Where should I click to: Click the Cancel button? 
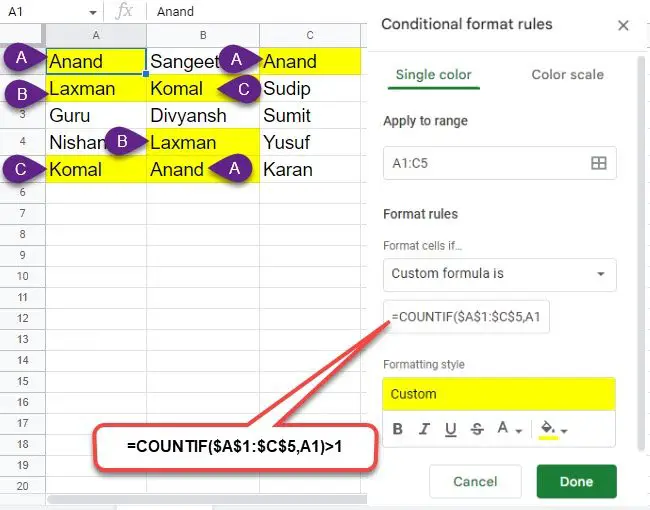coord(475,481)
